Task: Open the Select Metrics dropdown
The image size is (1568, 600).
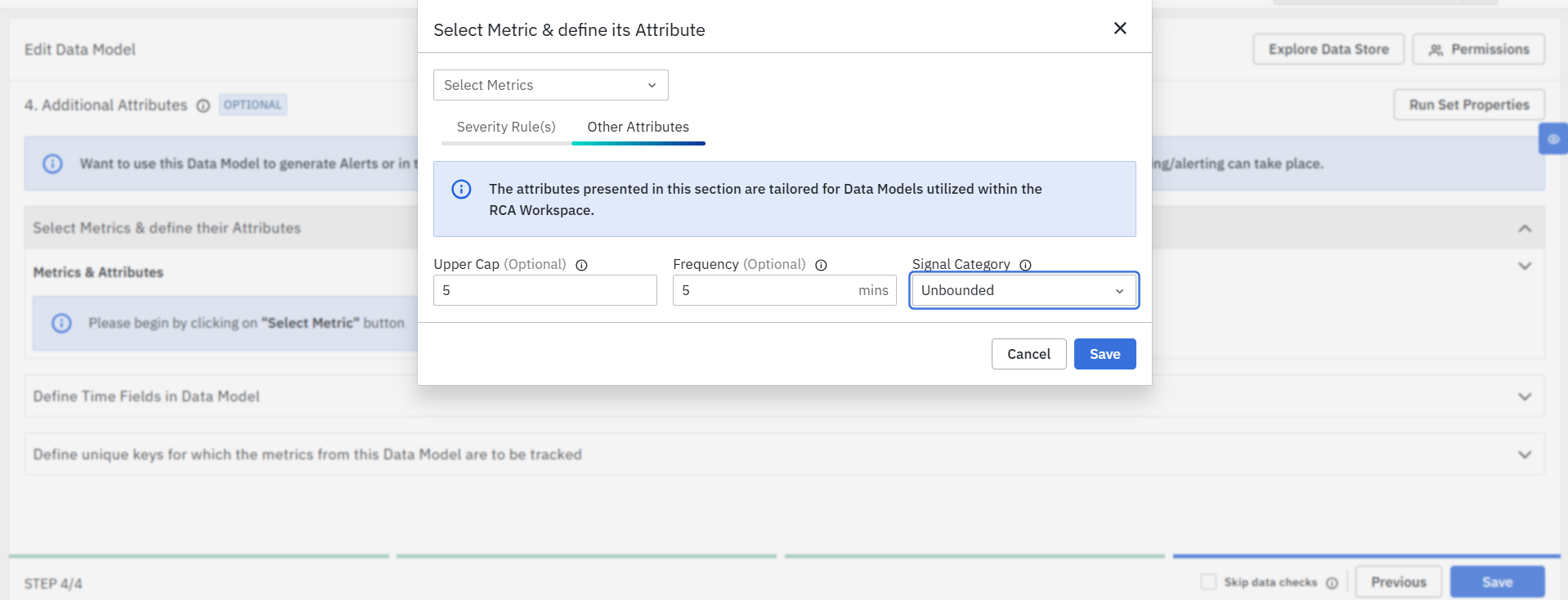Action: [x=550, y=85]
